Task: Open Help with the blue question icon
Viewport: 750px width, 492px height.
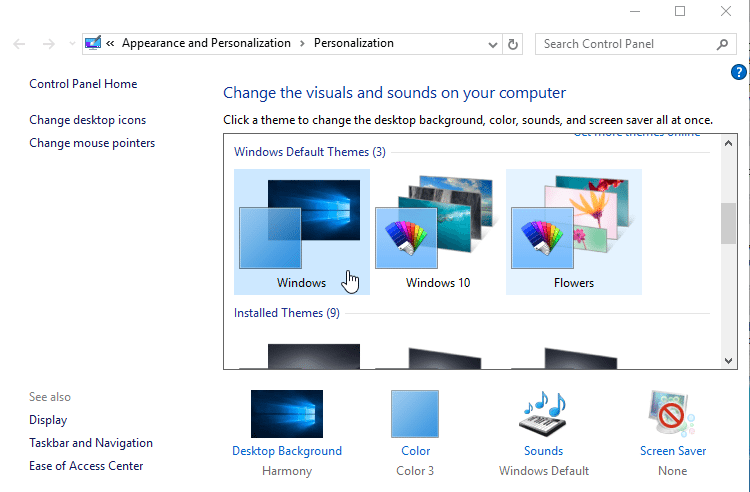Action: [739, 72]
